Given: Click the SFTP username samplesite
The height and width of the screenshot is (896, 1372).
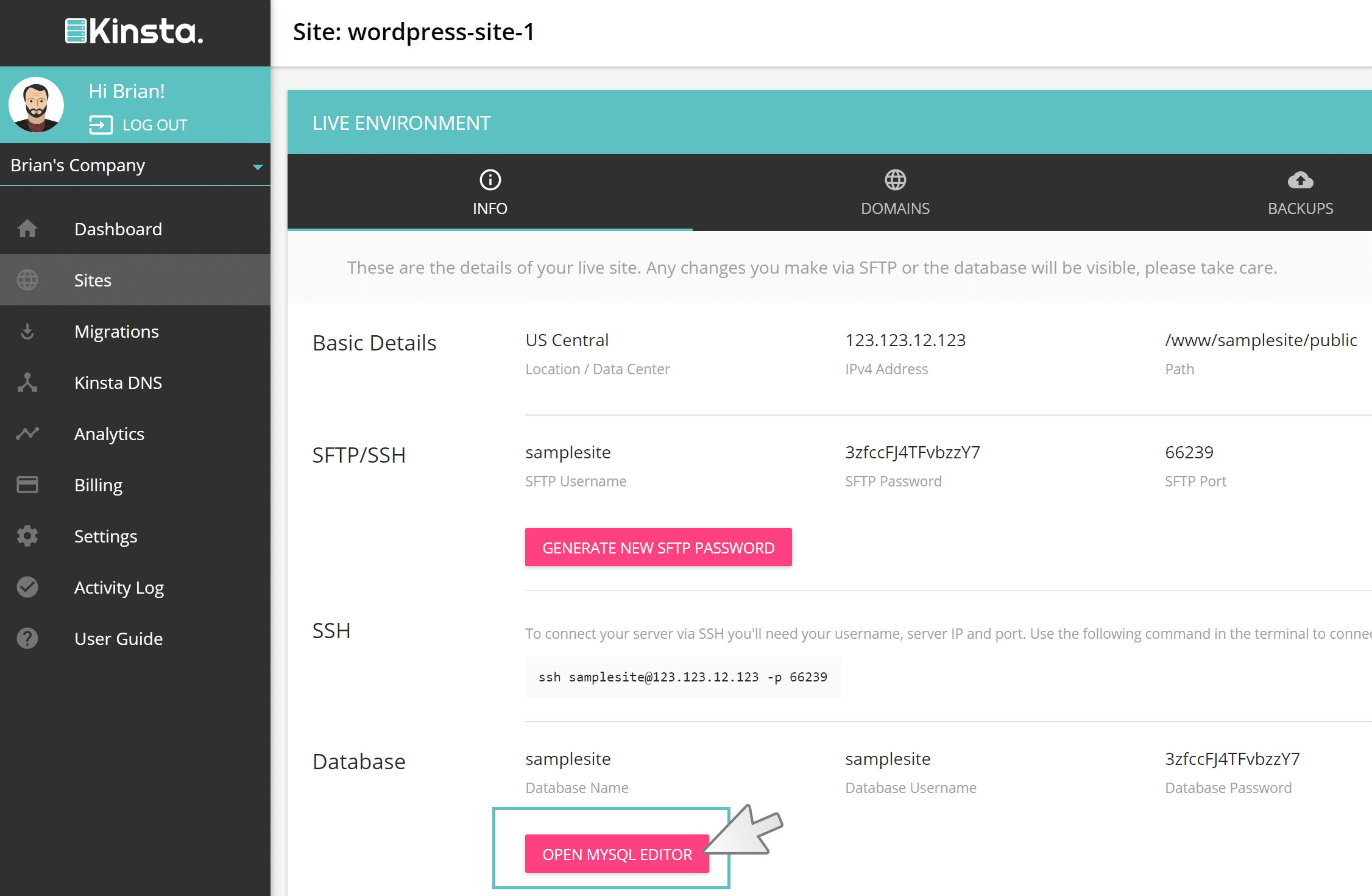Looking at the screenshot, I should coord(568,452).
